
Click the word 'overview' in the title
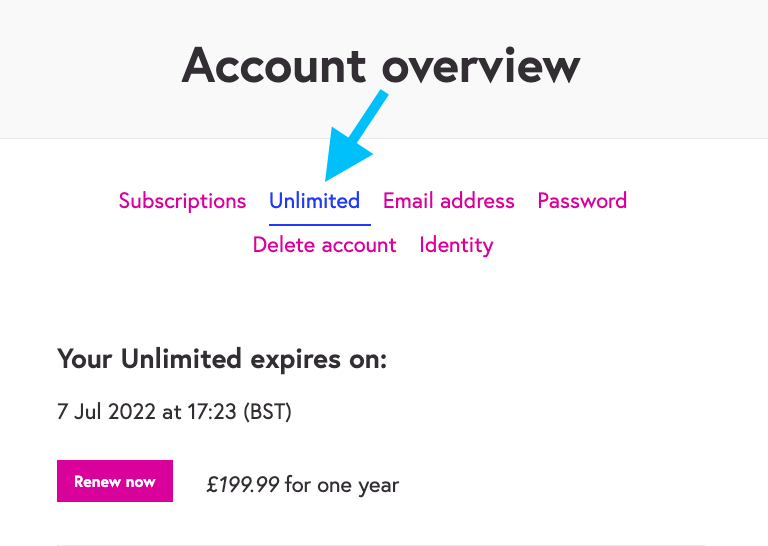[482, 66]
